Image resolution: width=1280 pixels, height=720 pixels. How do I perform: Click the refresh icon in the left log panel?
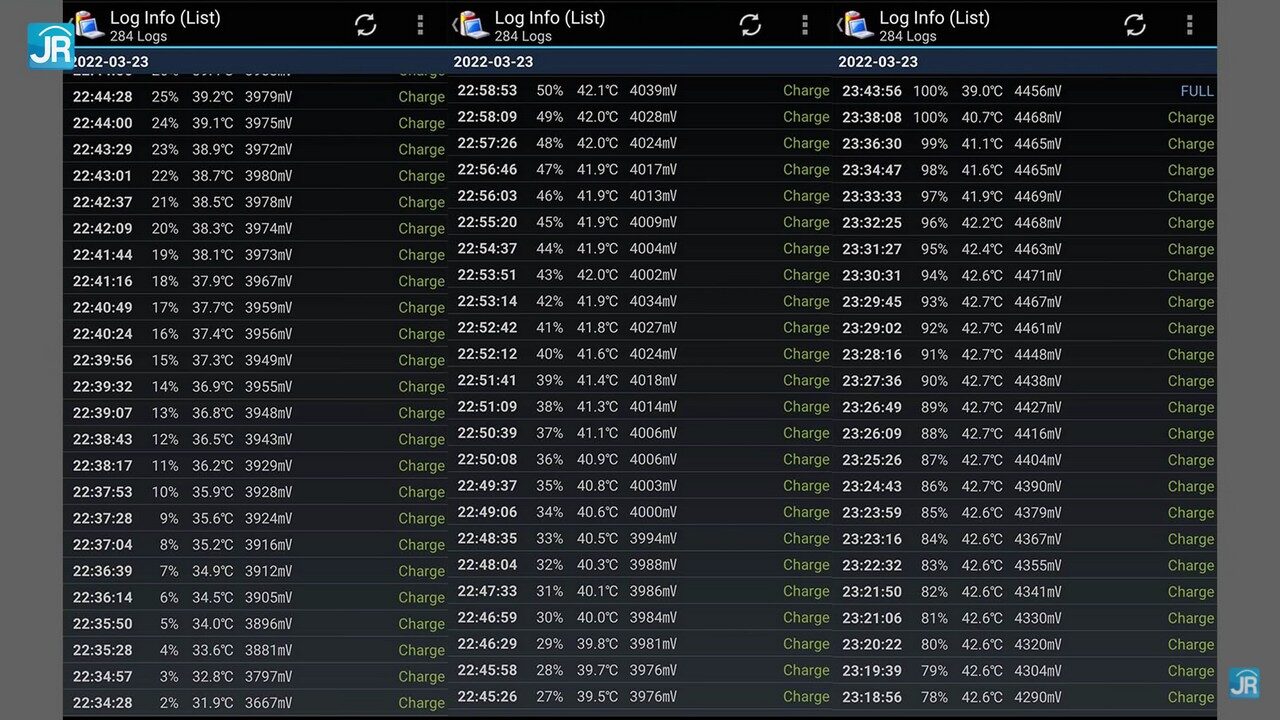click(366, 25)
